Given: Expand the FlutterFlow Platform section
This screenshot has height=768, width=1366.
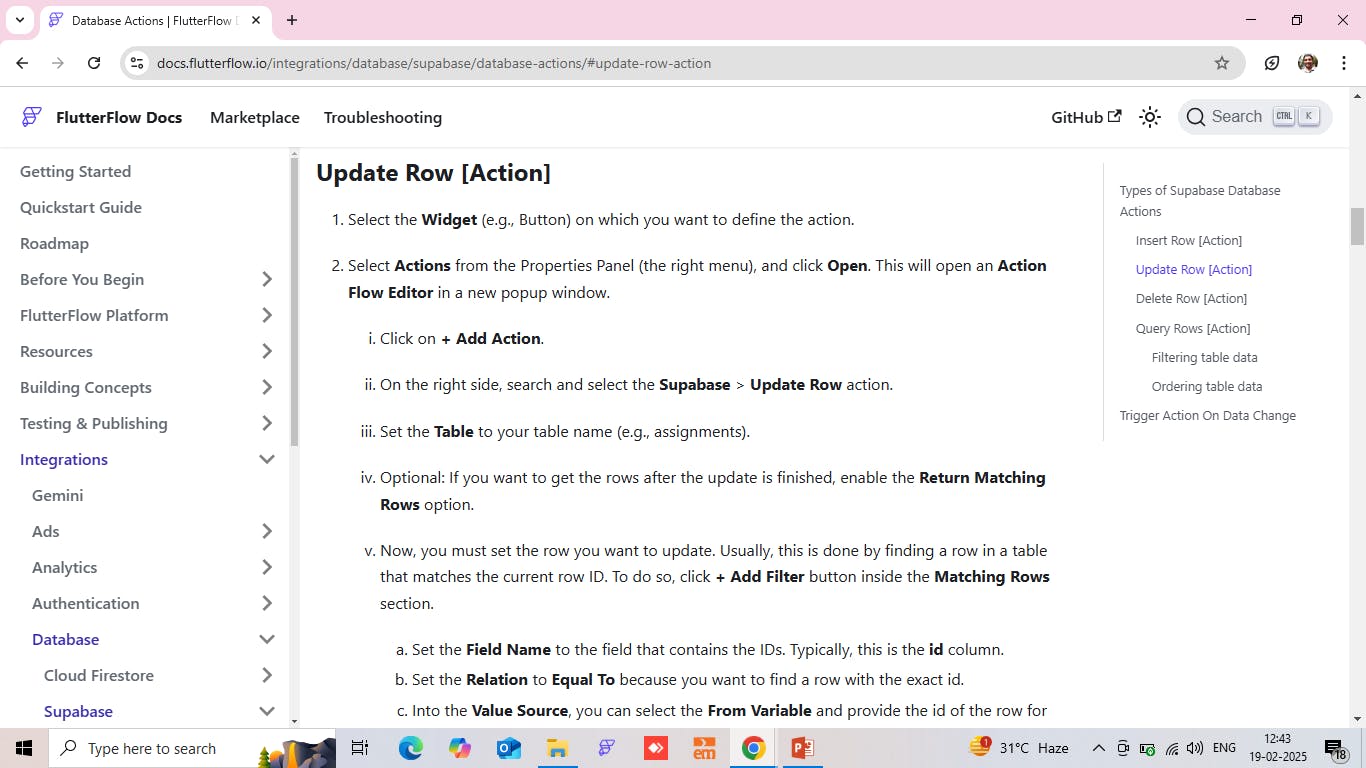Looking at the screenshot, I should tap(267, 315).
